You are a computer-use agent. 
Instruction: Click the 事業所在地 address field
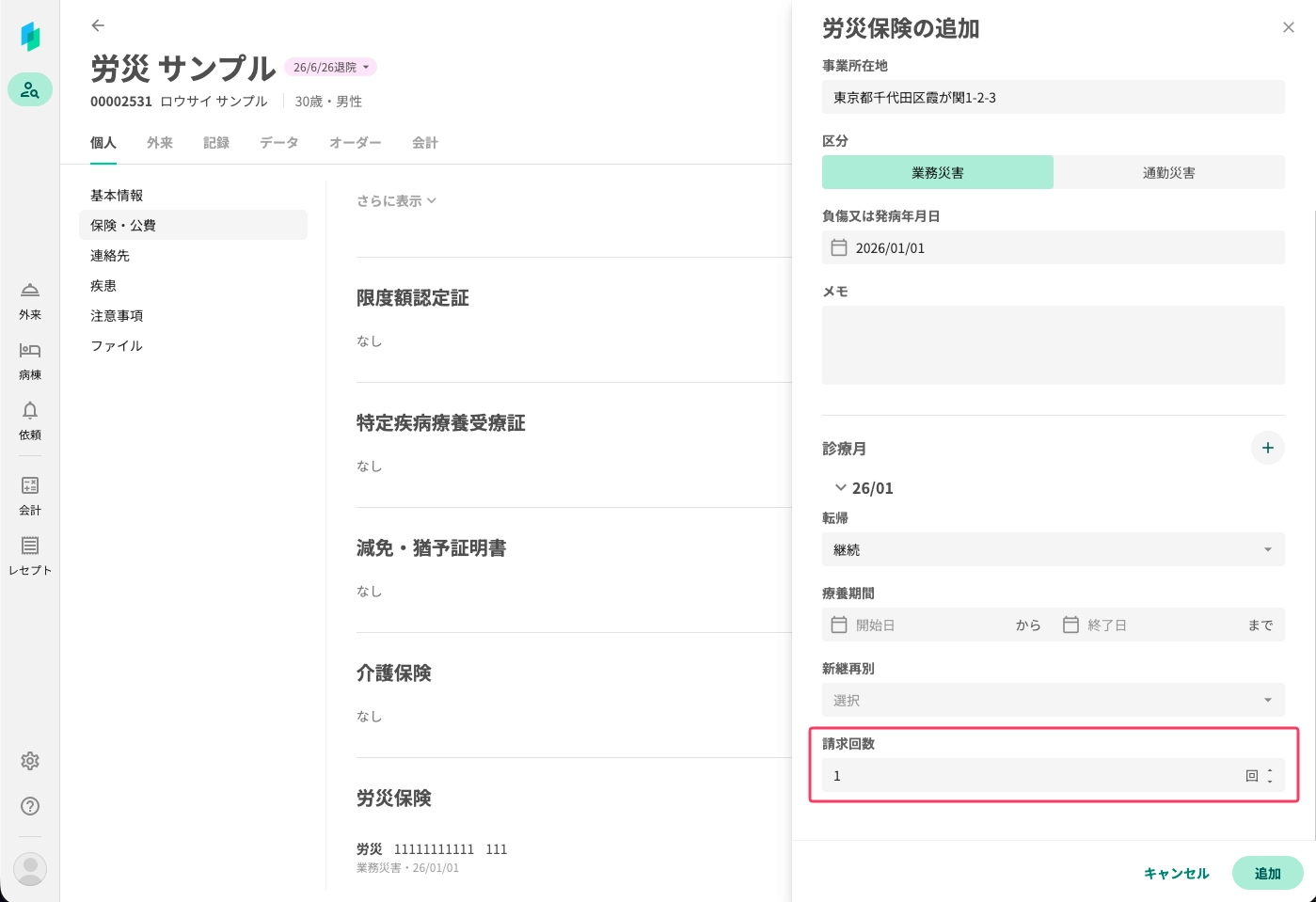(1054, 97)
